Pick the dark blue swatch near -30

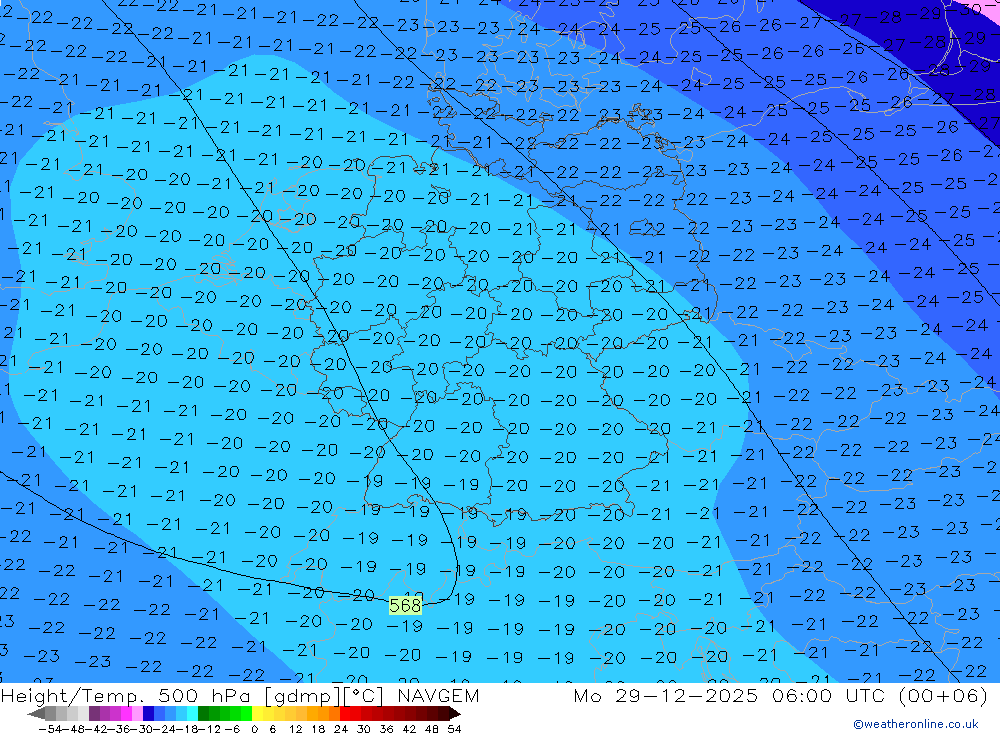149,714
